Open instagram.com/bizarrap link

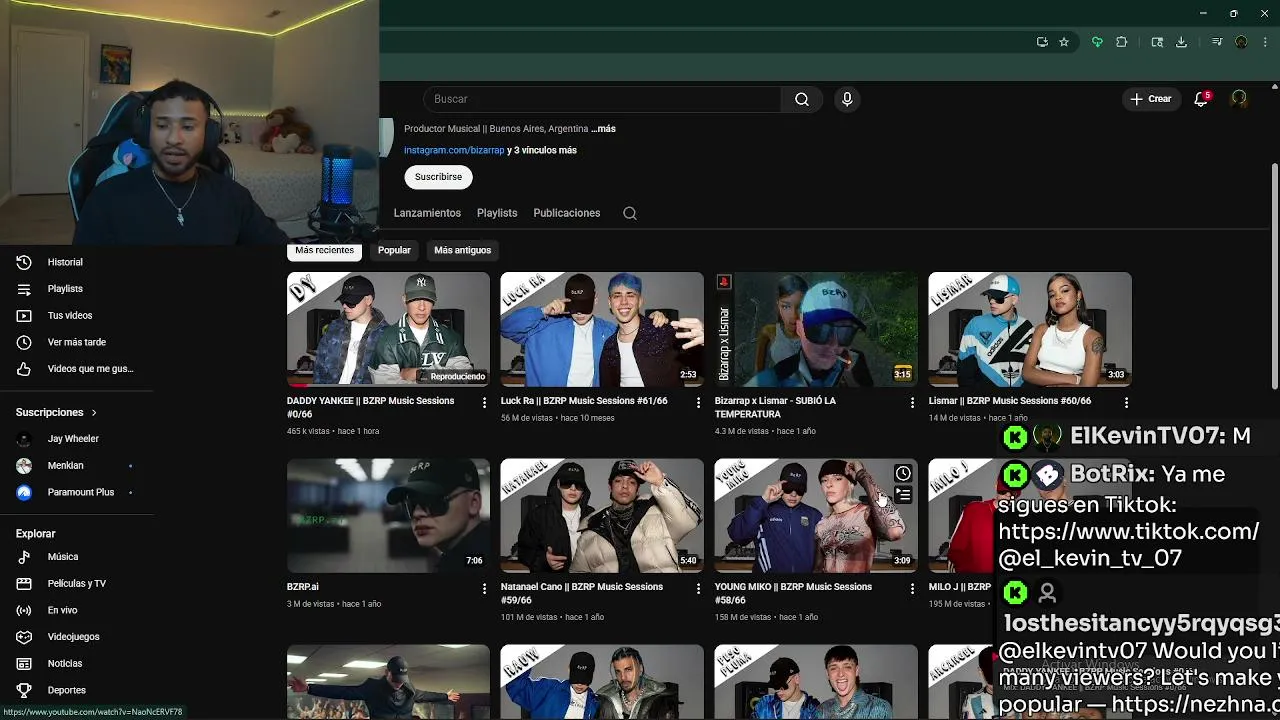pos(454,150)
